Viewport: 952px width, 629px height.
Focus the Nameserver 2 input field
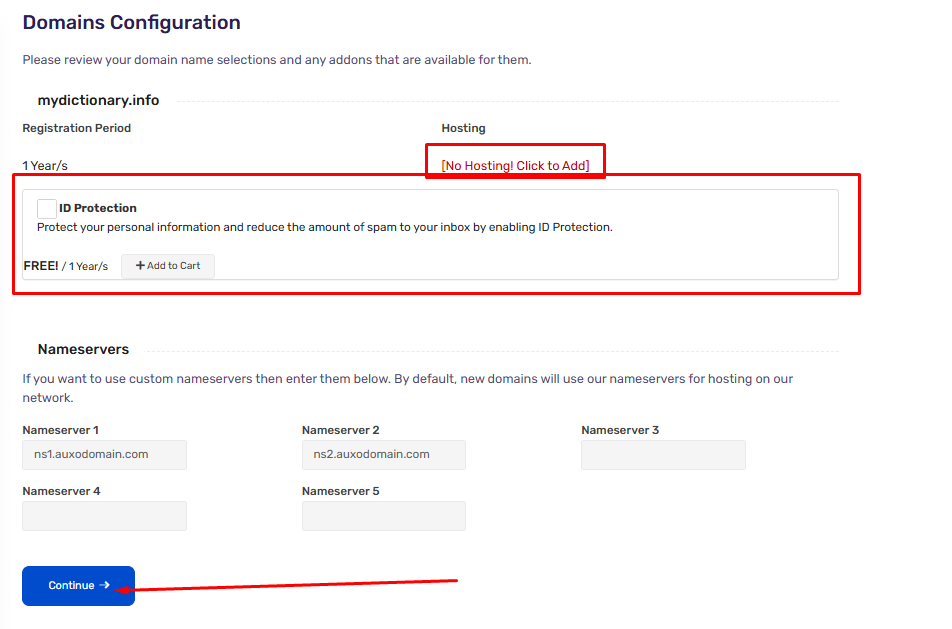click(384, 455)
